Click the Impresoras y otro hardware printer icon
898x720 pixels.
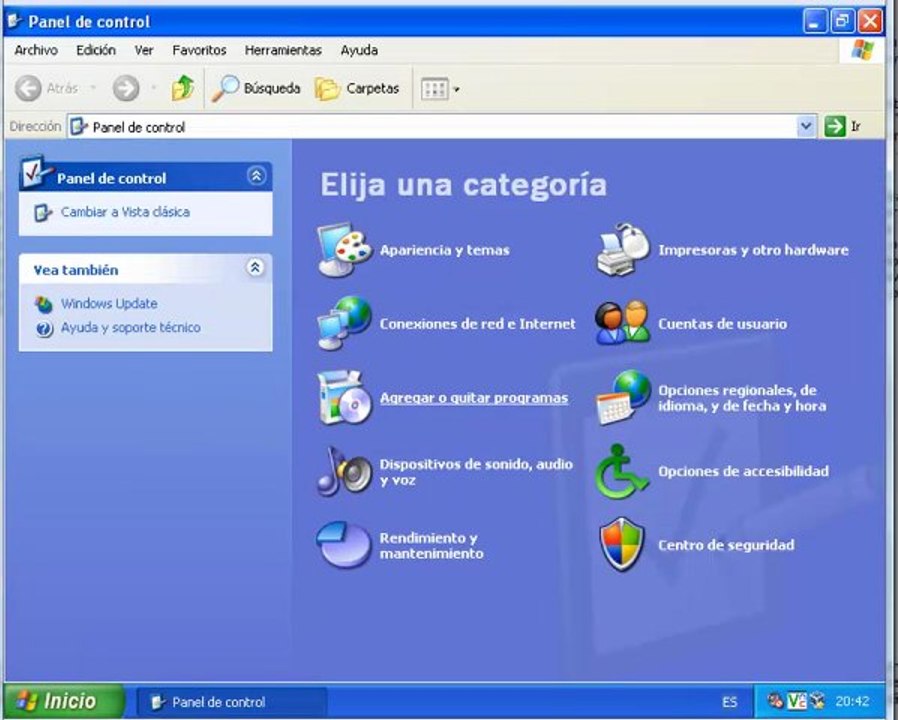(624, 250)
